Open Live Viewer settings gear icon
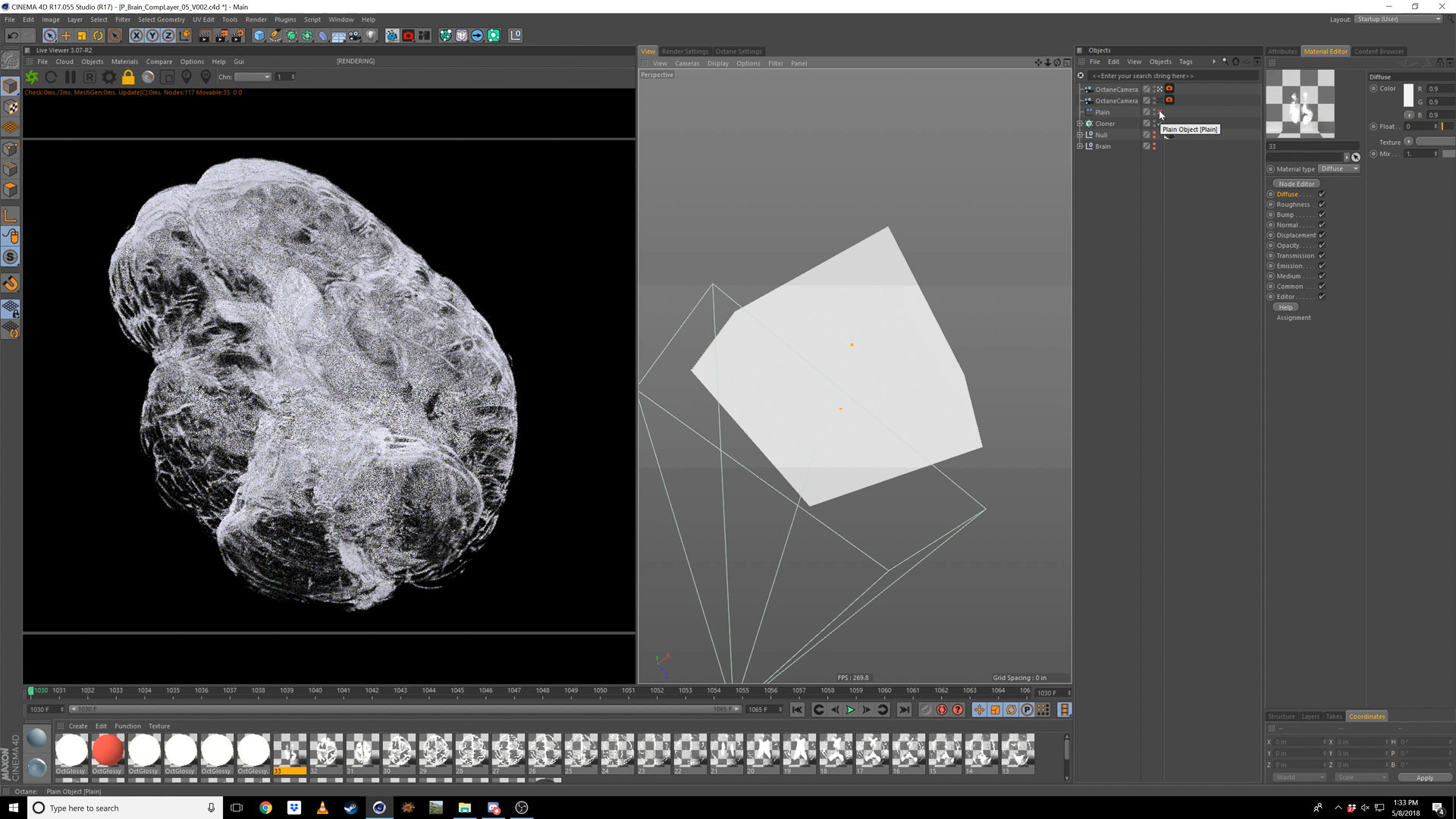 (109, 77)
